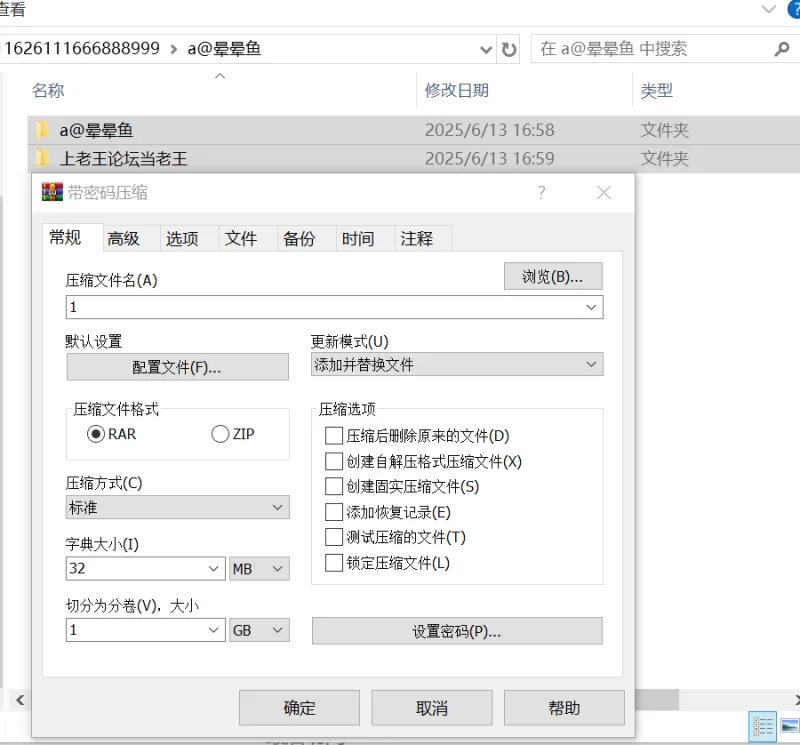Screen dimensions: 800x745
Task: Sort by 修改日期 column header
Action: click(x=457, y=90)
